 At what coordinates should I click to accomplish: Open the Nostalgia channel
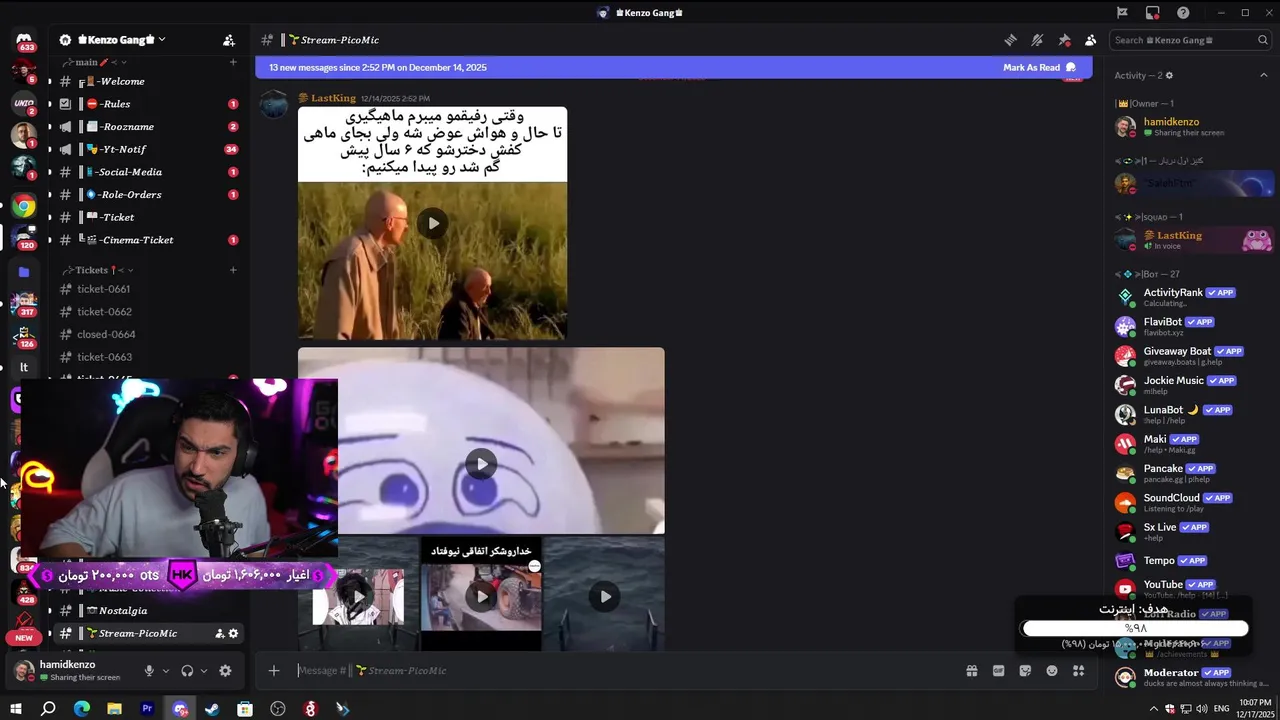pos(147,611)
